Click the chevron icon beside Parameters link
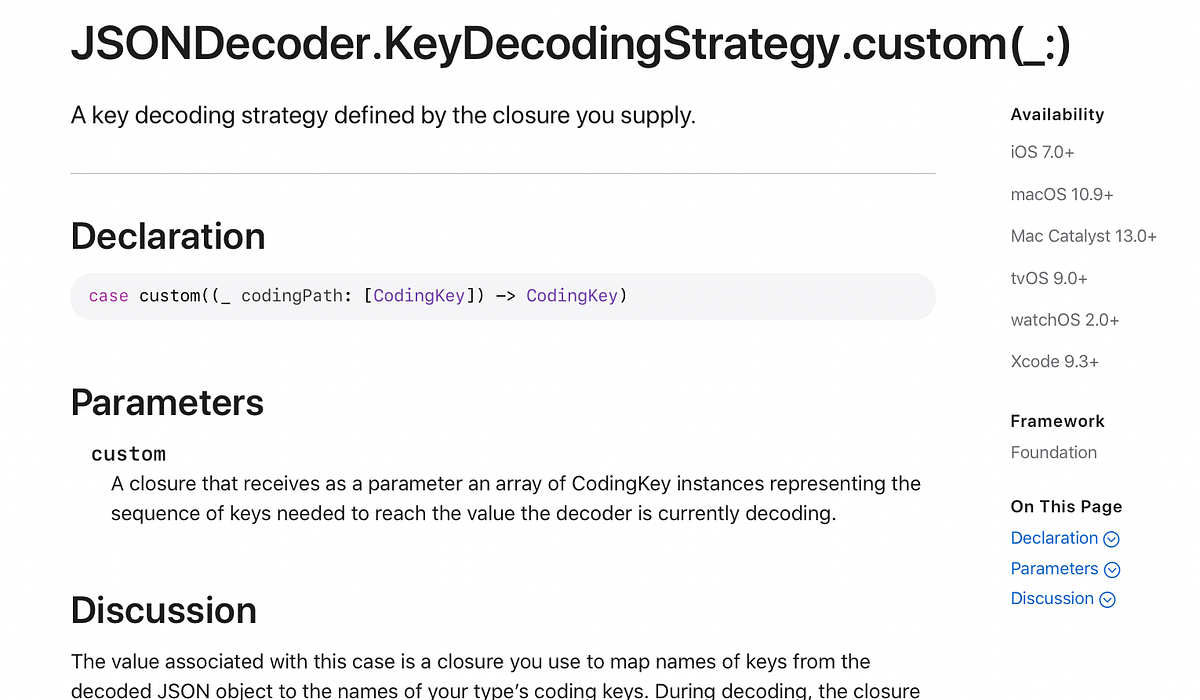 1111,568
